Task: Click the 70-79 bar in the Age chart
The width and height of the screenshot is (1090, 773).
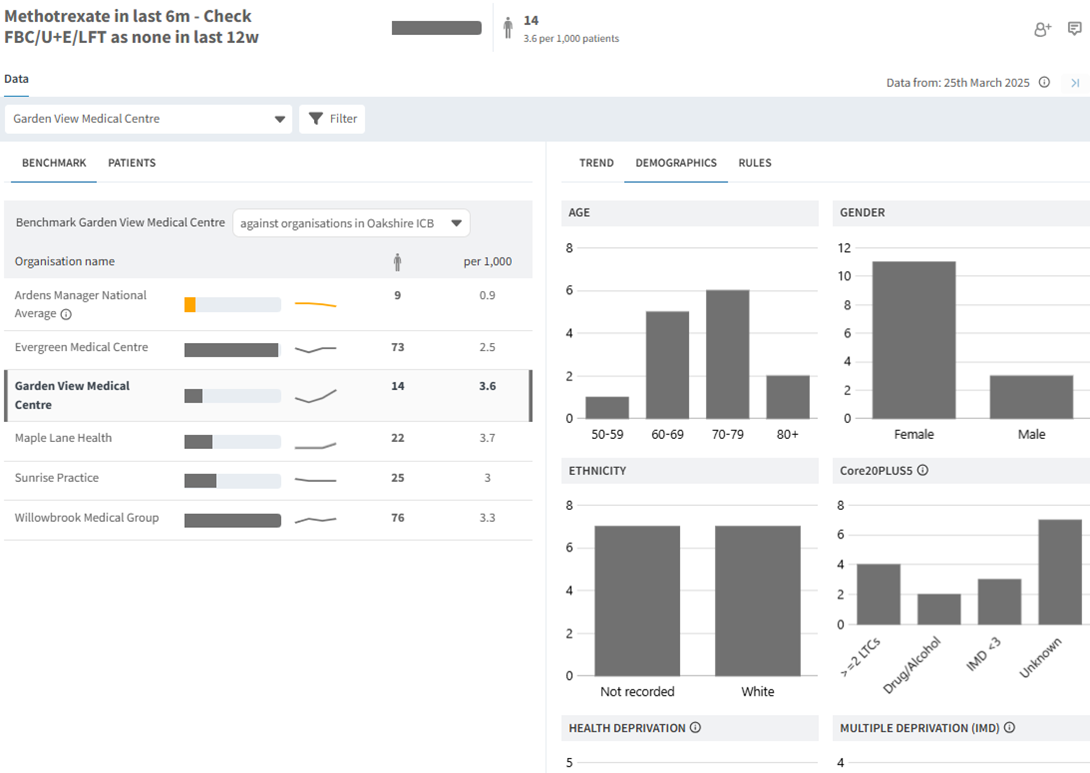Action: pos(728,355)
